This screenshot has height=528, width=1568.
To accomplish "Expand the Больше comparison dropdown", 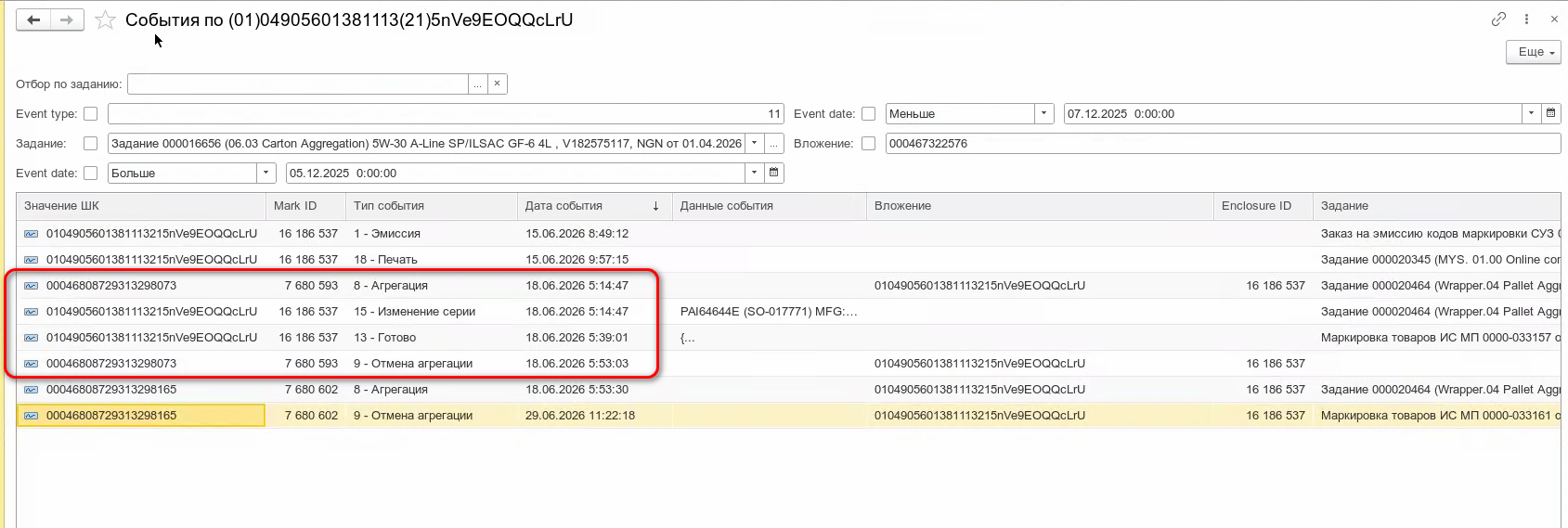I will click(x=266, y=174).
